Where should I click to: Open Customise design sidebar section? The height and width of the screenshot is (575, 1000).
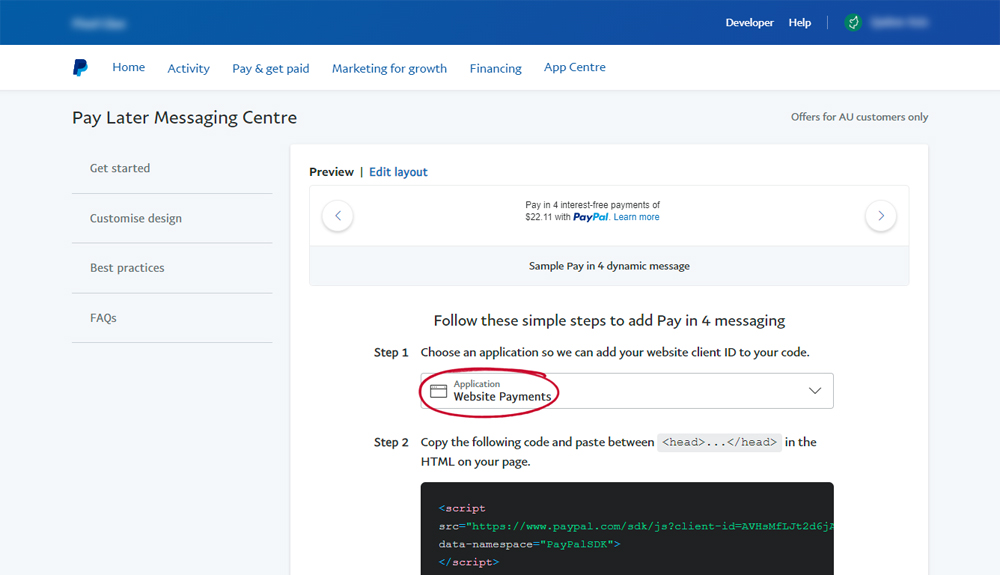point(136,218)
